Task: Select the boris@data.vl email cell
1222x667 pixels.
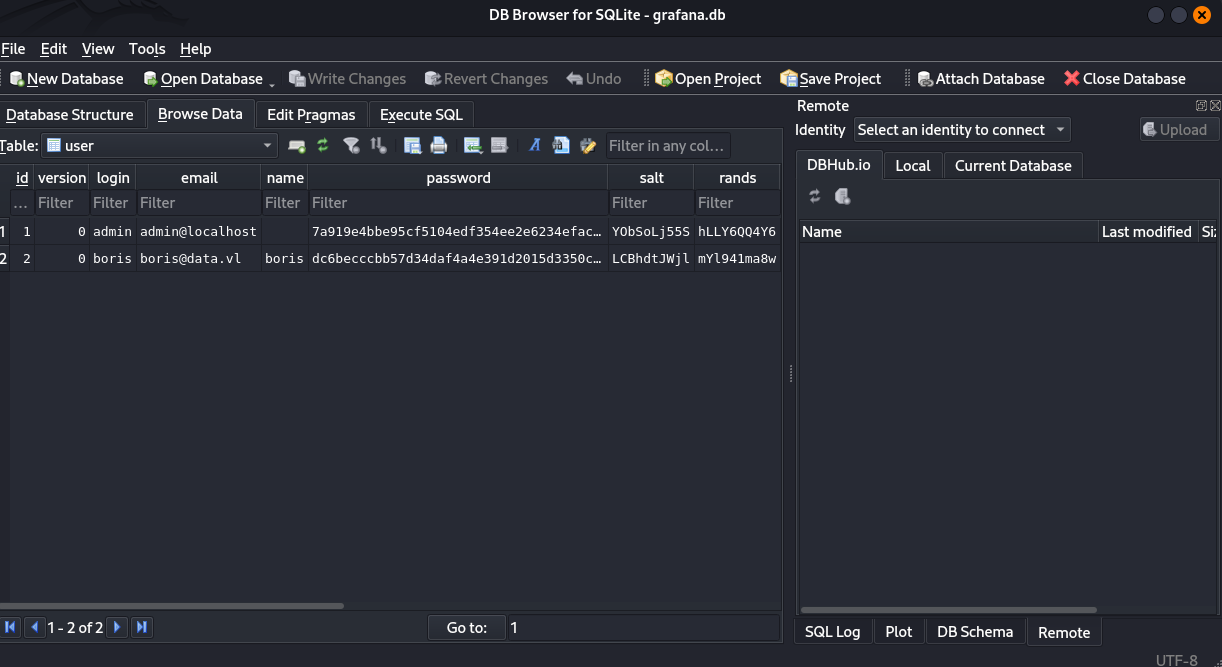Action: coord(199,259)
